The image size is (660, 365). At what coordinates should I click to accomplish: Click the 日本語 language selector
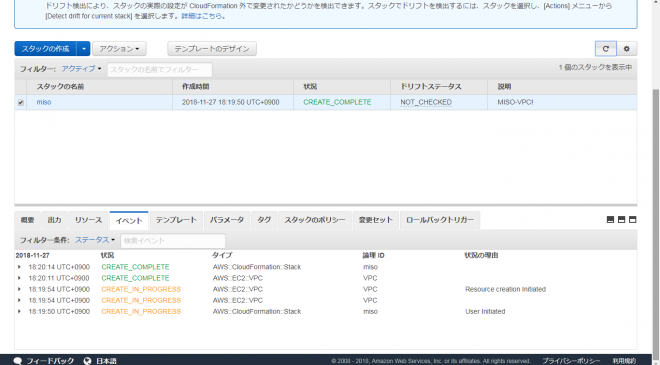point(106,361)
